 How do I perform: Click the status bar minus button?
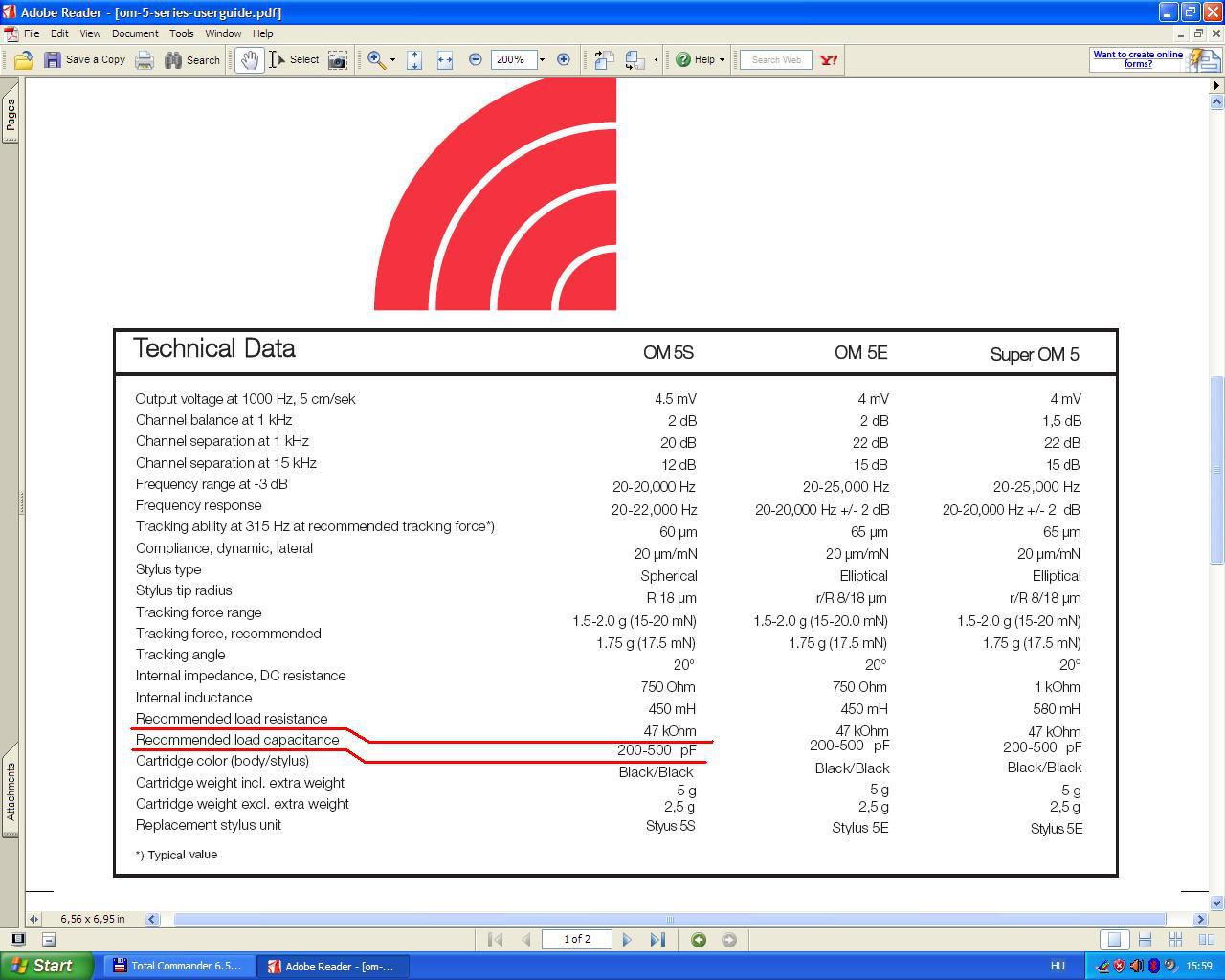(x=49, y=940)
